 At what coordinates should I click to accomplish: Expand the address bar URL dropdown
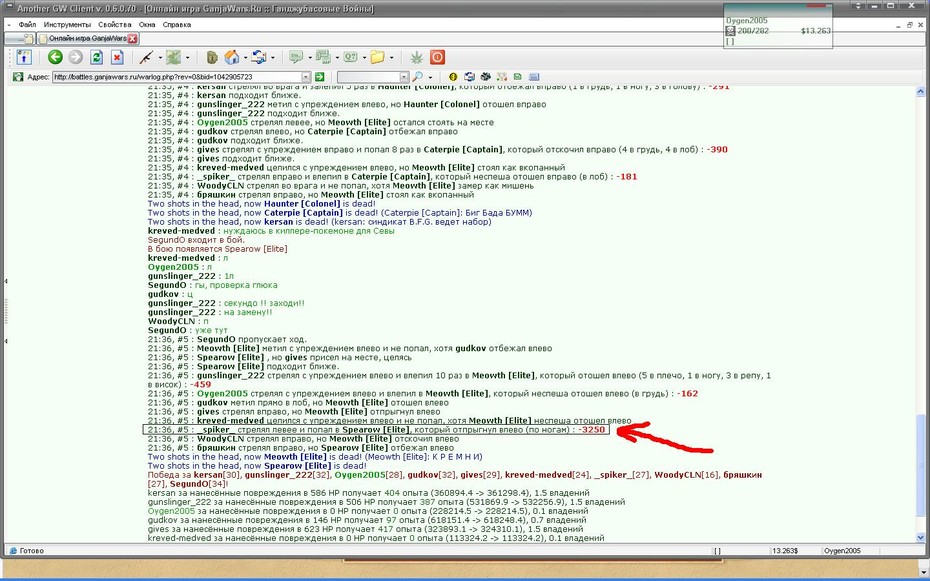306,77
